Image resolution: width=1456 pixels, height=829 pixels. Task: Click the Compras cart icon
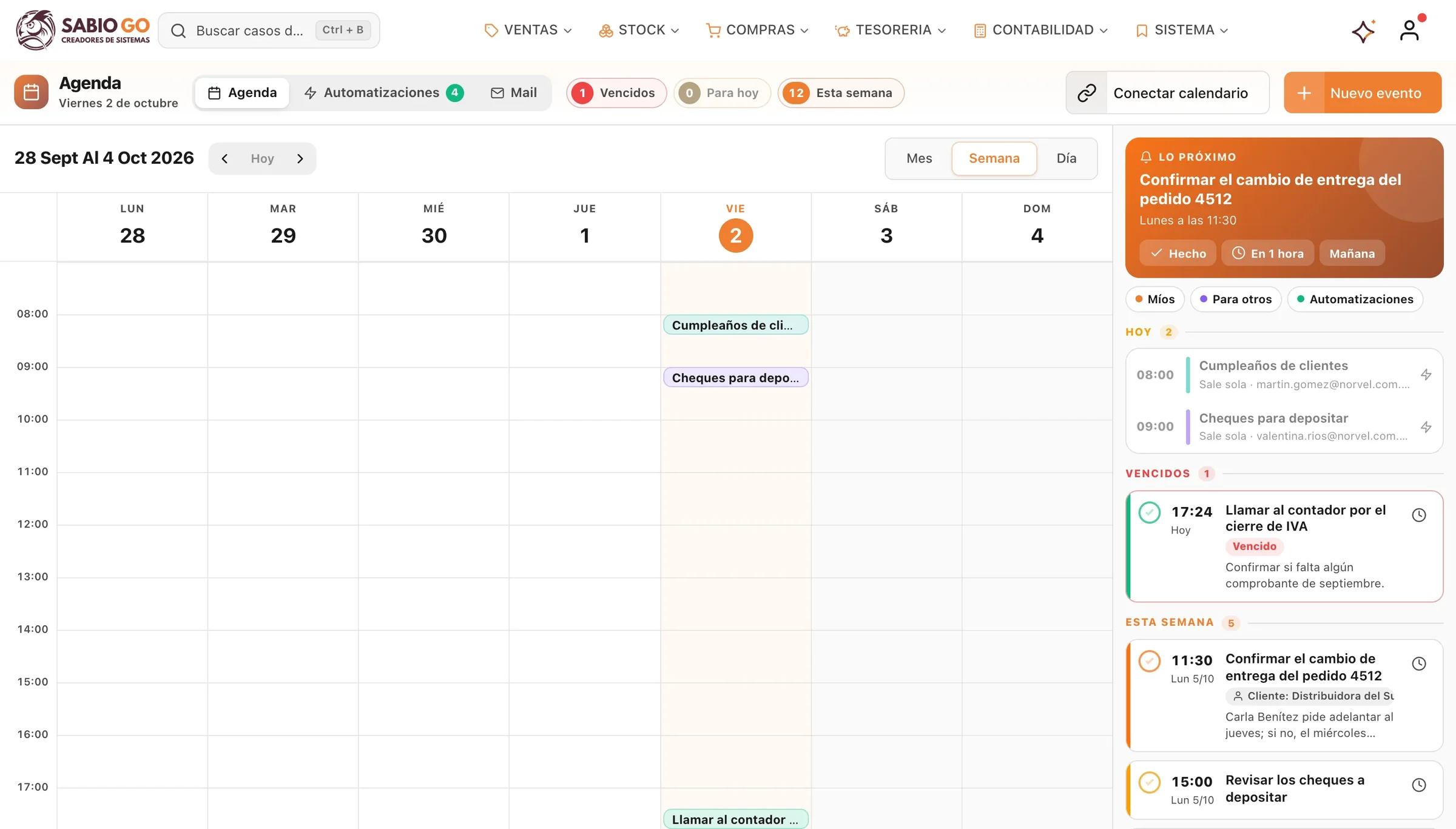click(713, 30)
